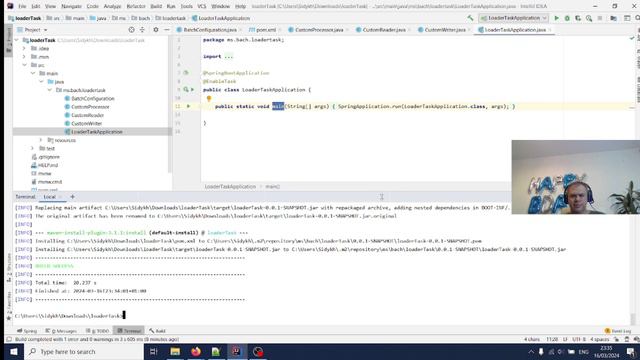Viewport: 640px width, 360px height.
Task: Open the File menu
Action: (22, 6)
